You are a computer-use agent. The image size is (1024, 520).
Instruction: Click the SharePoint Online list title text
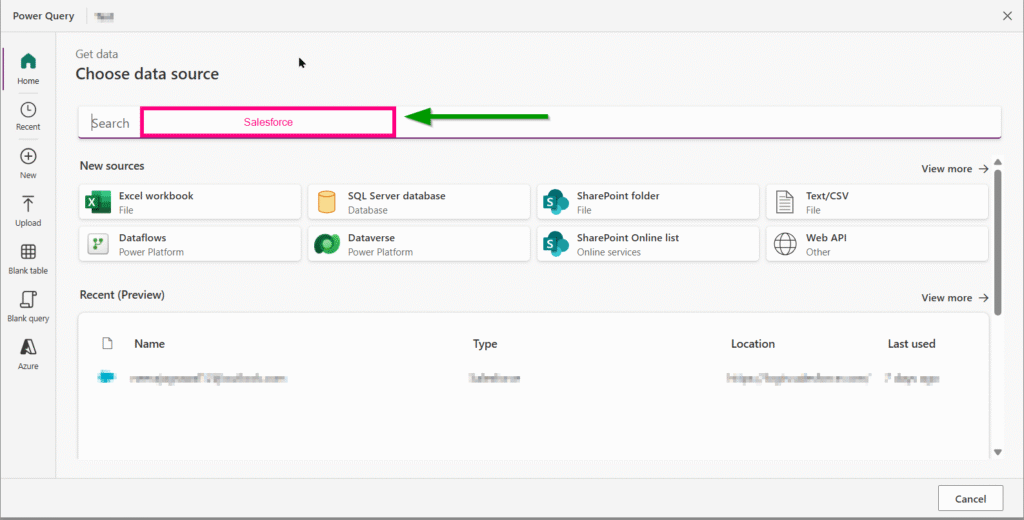(x=628, y=238)
